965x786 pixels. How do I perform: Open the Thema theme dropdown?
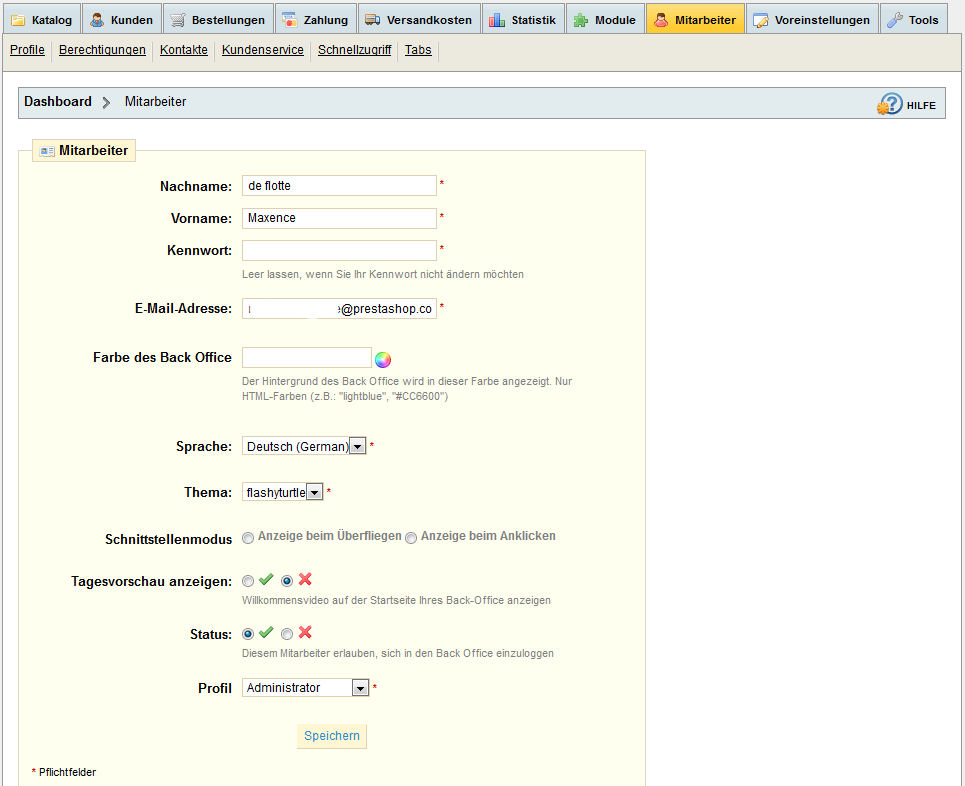pos(282,492)
